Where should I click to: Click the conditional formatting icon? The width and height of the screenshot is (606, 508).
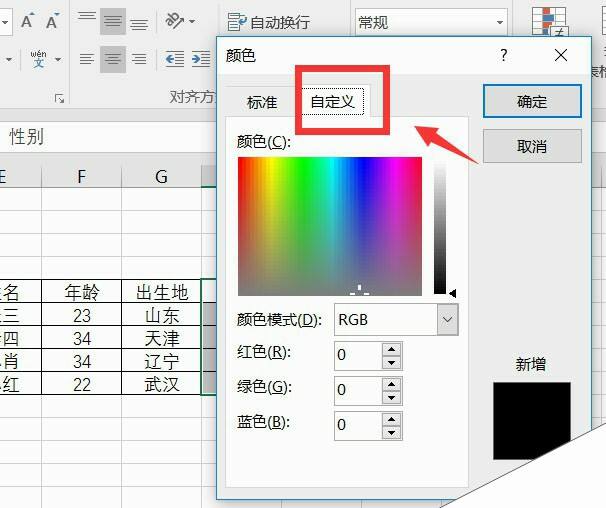549,21
